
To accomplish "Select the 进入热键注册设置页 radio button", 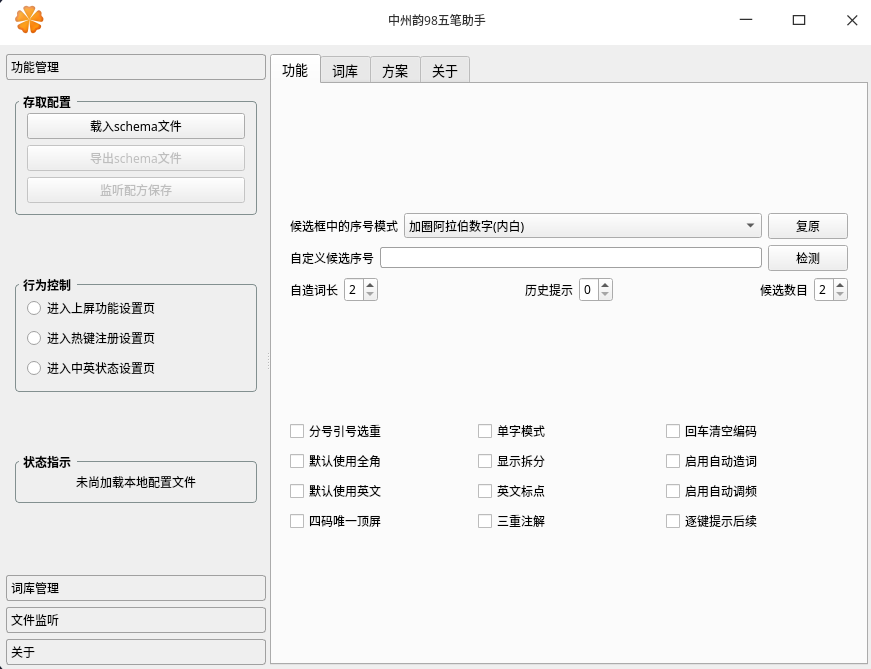I will tap(32, 338).
